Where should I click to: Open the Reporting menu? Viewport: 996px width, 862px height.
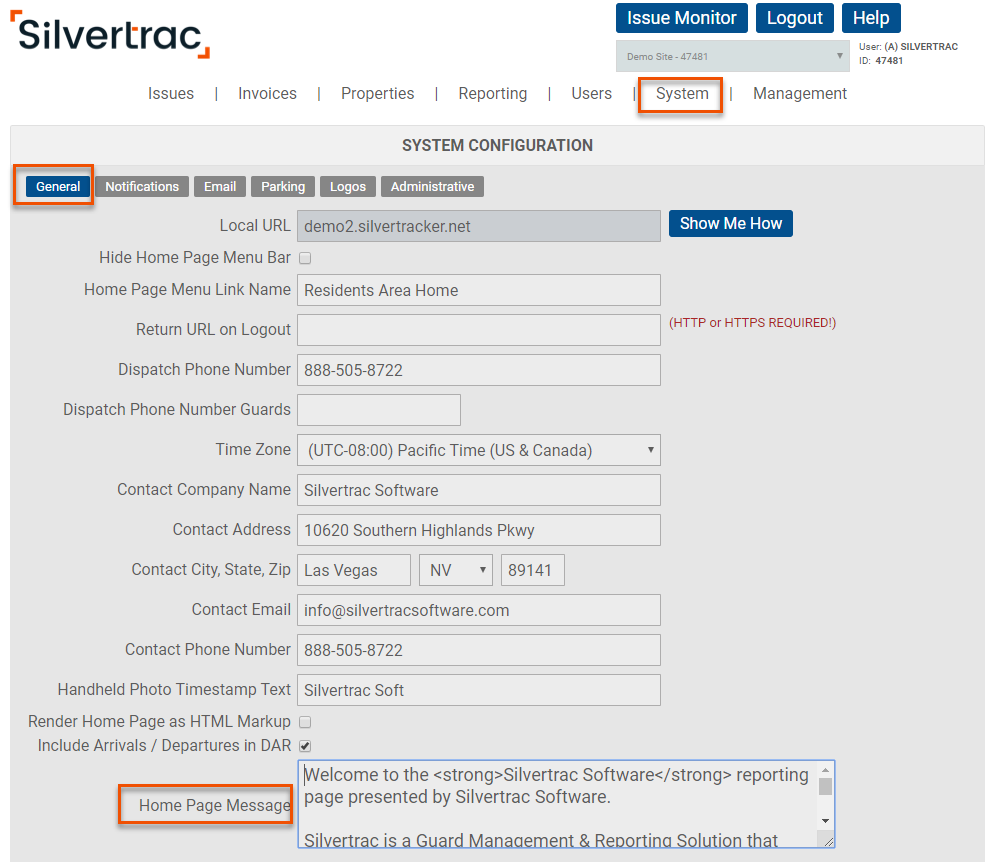pos(493,93)
